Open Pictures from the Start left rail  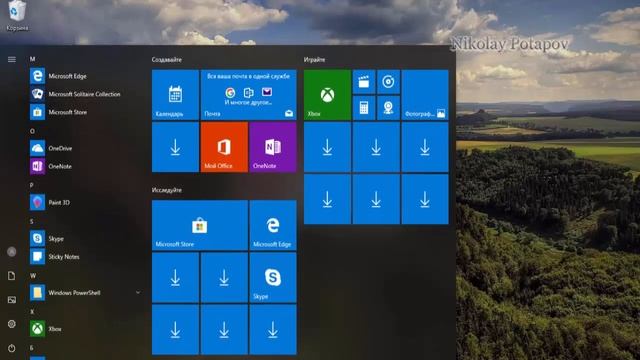(x=12, y=300)
